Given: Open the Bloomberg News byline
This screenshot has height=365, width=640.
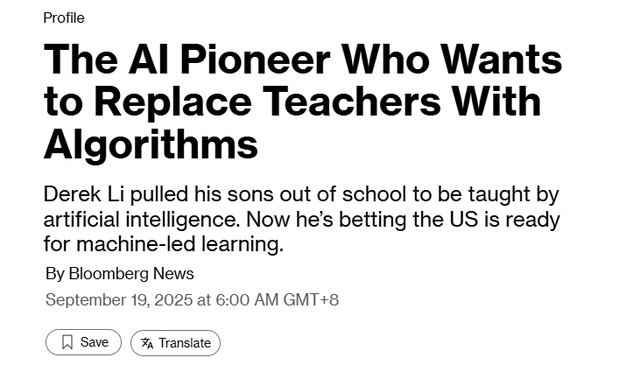Looking at the screenshot, I should click(x=131, y=274).
